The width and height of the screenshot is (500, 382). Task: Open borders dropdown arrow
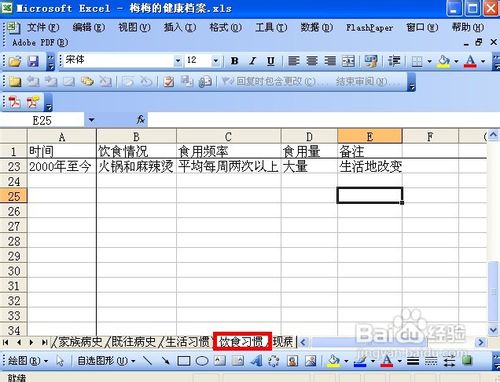click(x=429, y=61)
